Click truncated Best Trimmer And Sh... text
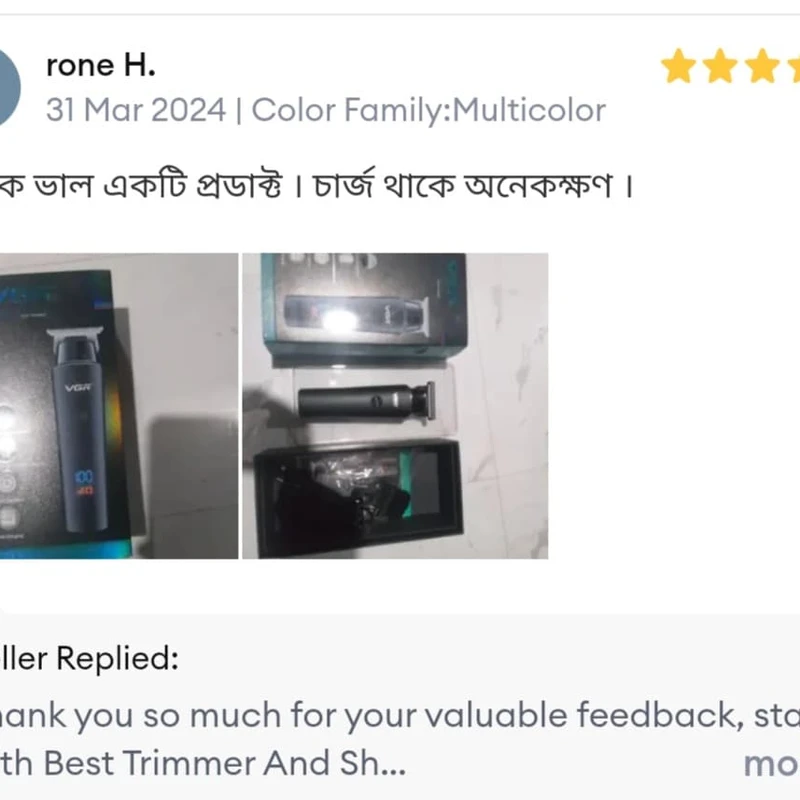800x800 pixels. [x=224, y=763]
